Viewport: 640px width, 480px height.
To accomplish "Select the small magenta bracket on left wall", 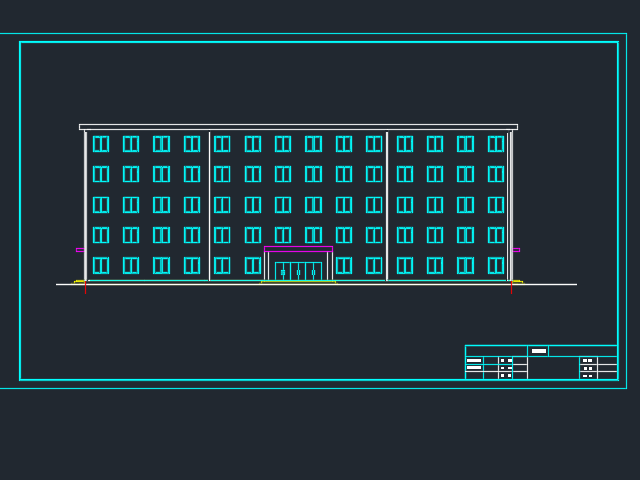I will (x=80, y=250).
